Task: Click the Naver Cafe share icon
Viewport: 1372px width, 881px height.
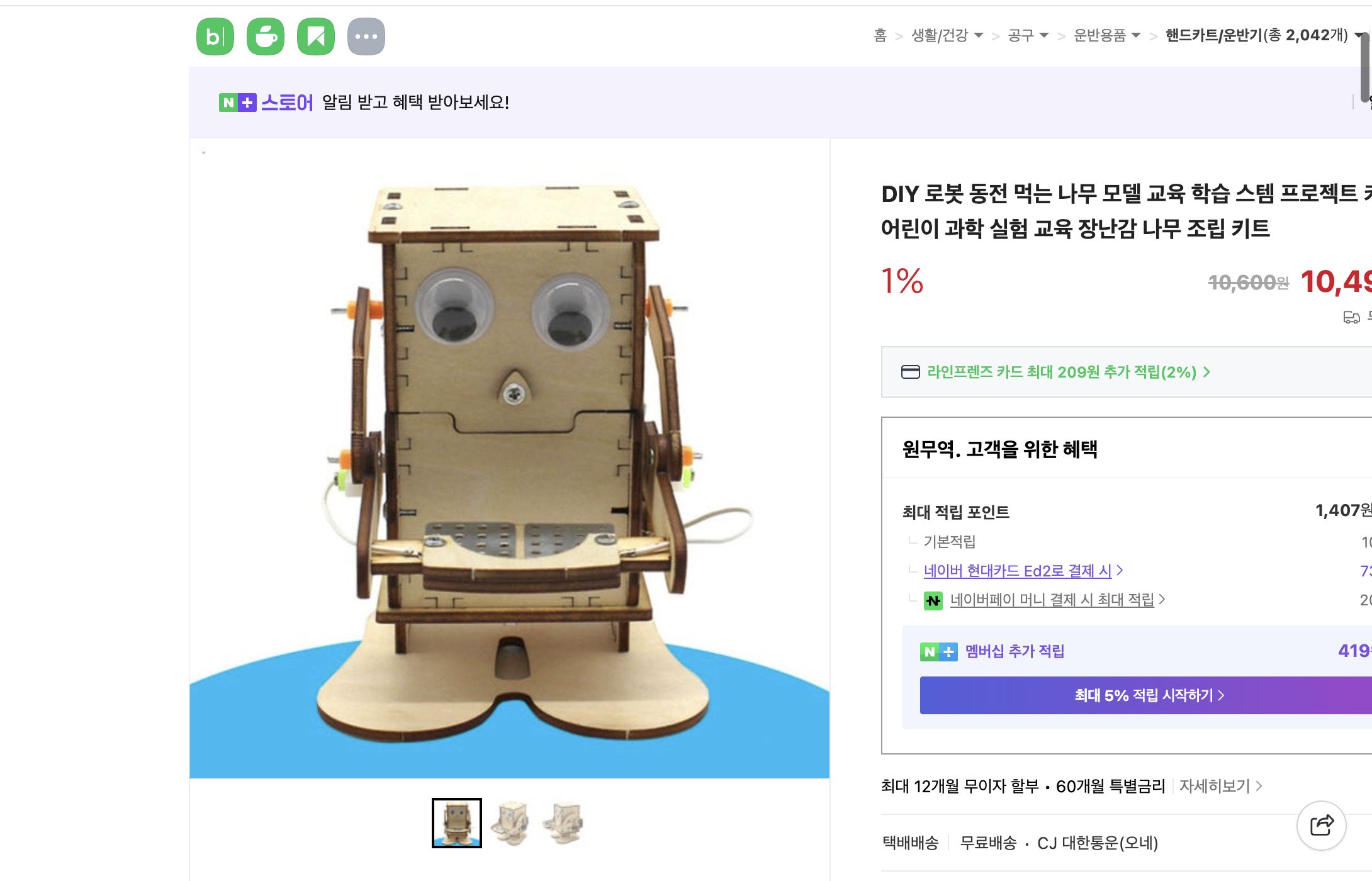Action: (x=265, y=36)
